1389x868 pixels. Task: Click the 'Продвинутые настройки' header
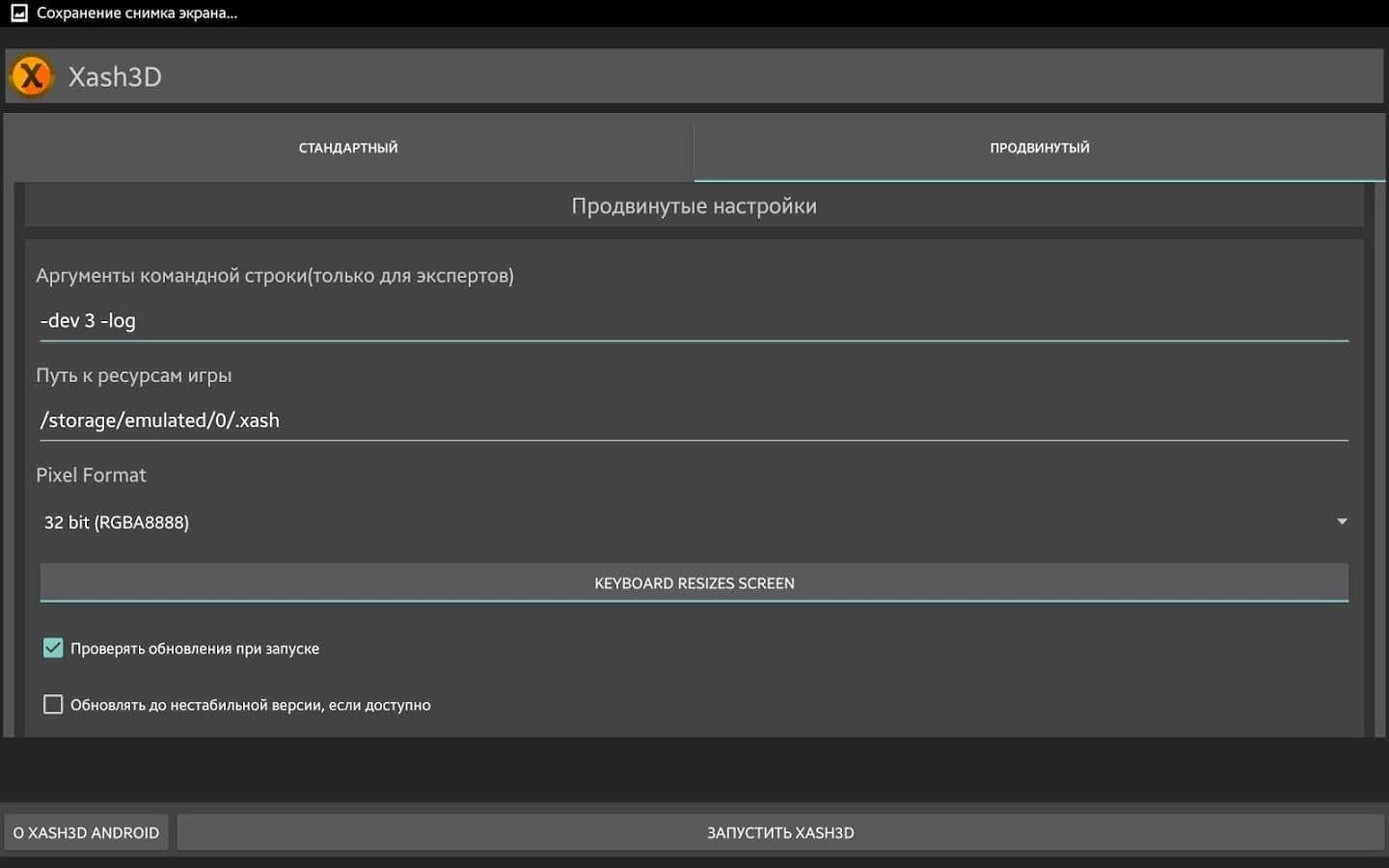[x=694, y=206]
